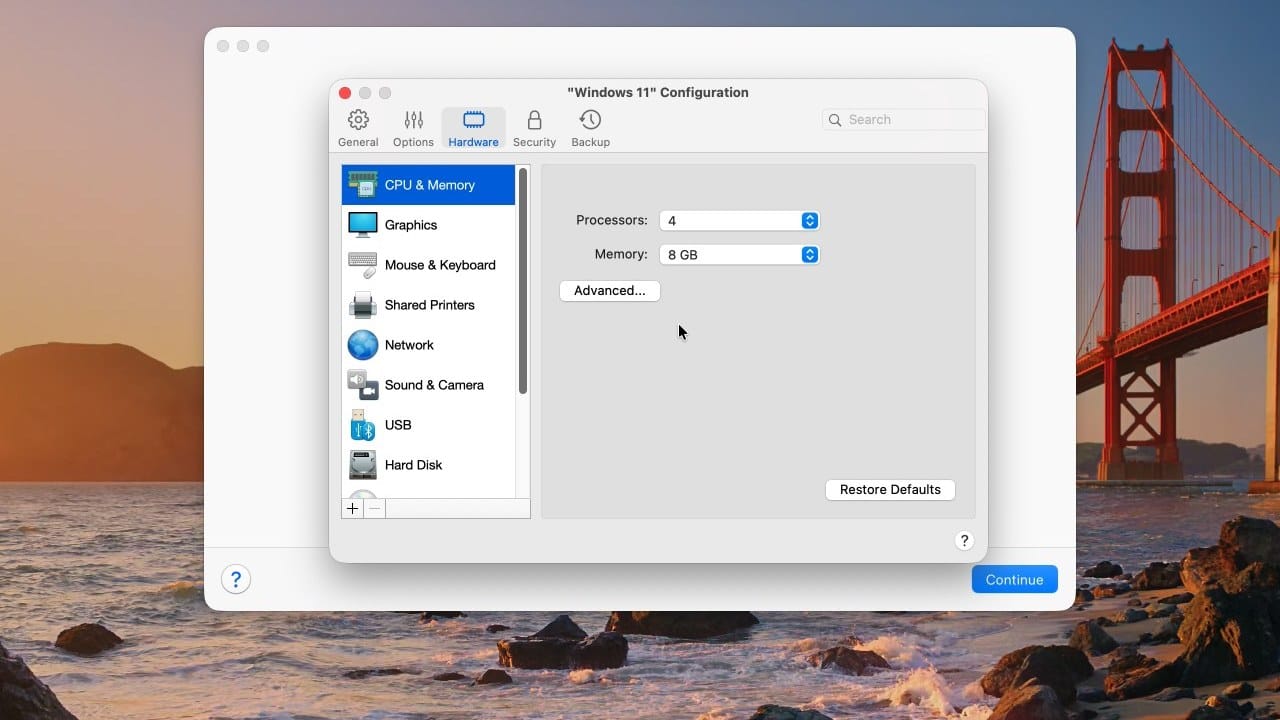Select the Mouse & Keyboard icon
This screenshot has width=1280, height=720.
(x=362, y=265)
